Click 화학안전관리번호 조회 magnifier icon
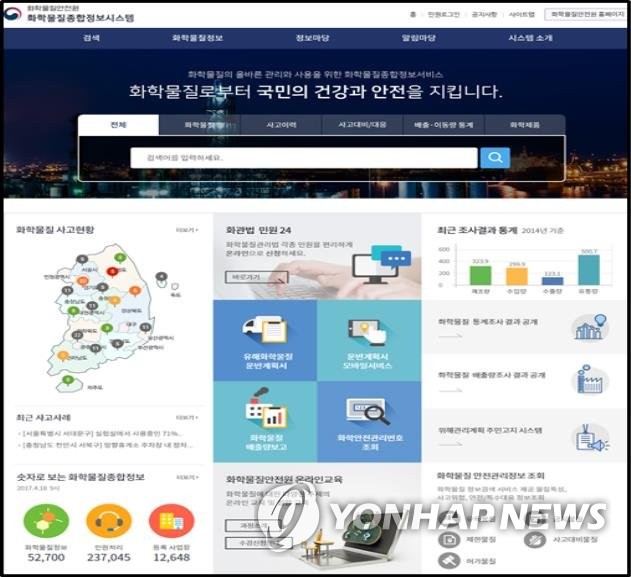The width and height of the screenshot is (631, 577). click(x=368, y=411)
